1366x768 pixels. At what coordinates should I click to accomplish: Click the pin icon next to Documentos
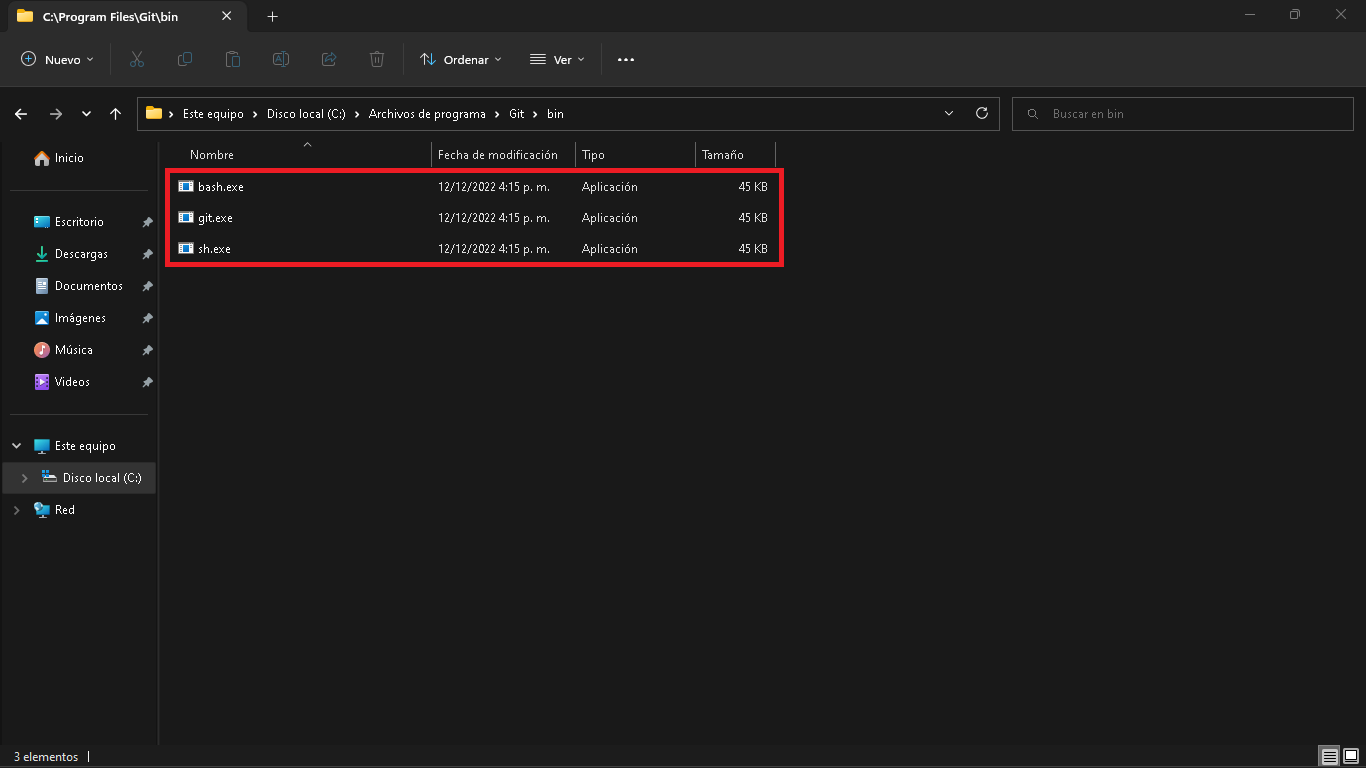click(147, 286)
